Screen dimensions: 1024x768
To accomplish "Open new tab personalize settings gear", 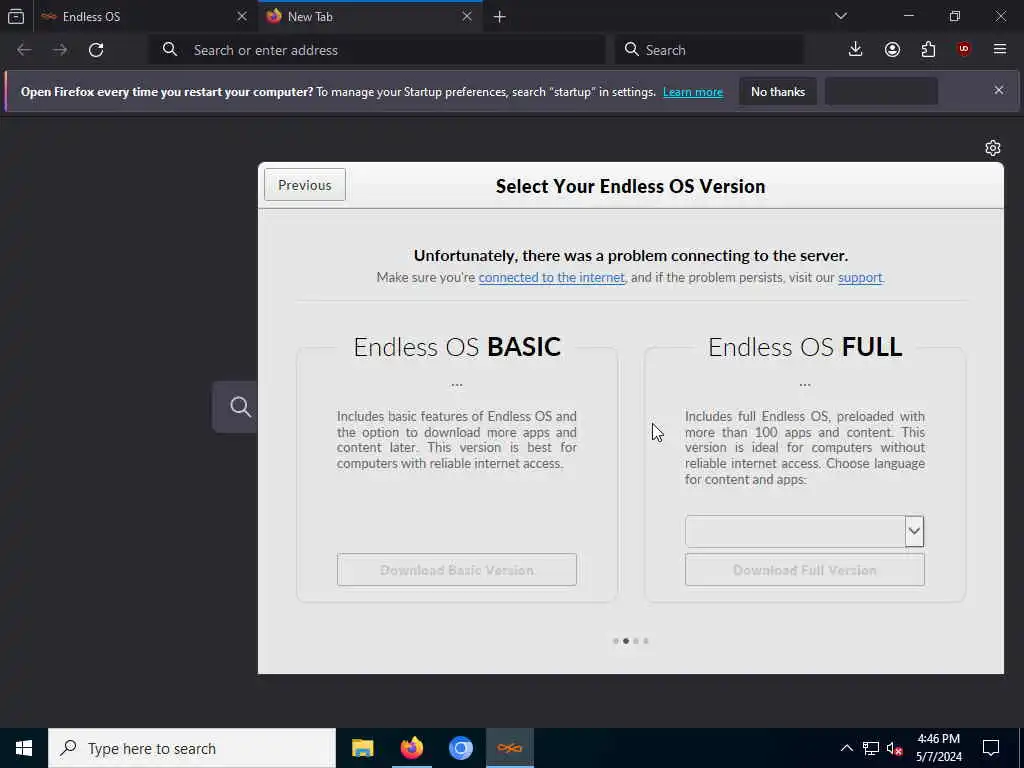I will [993, 148].
